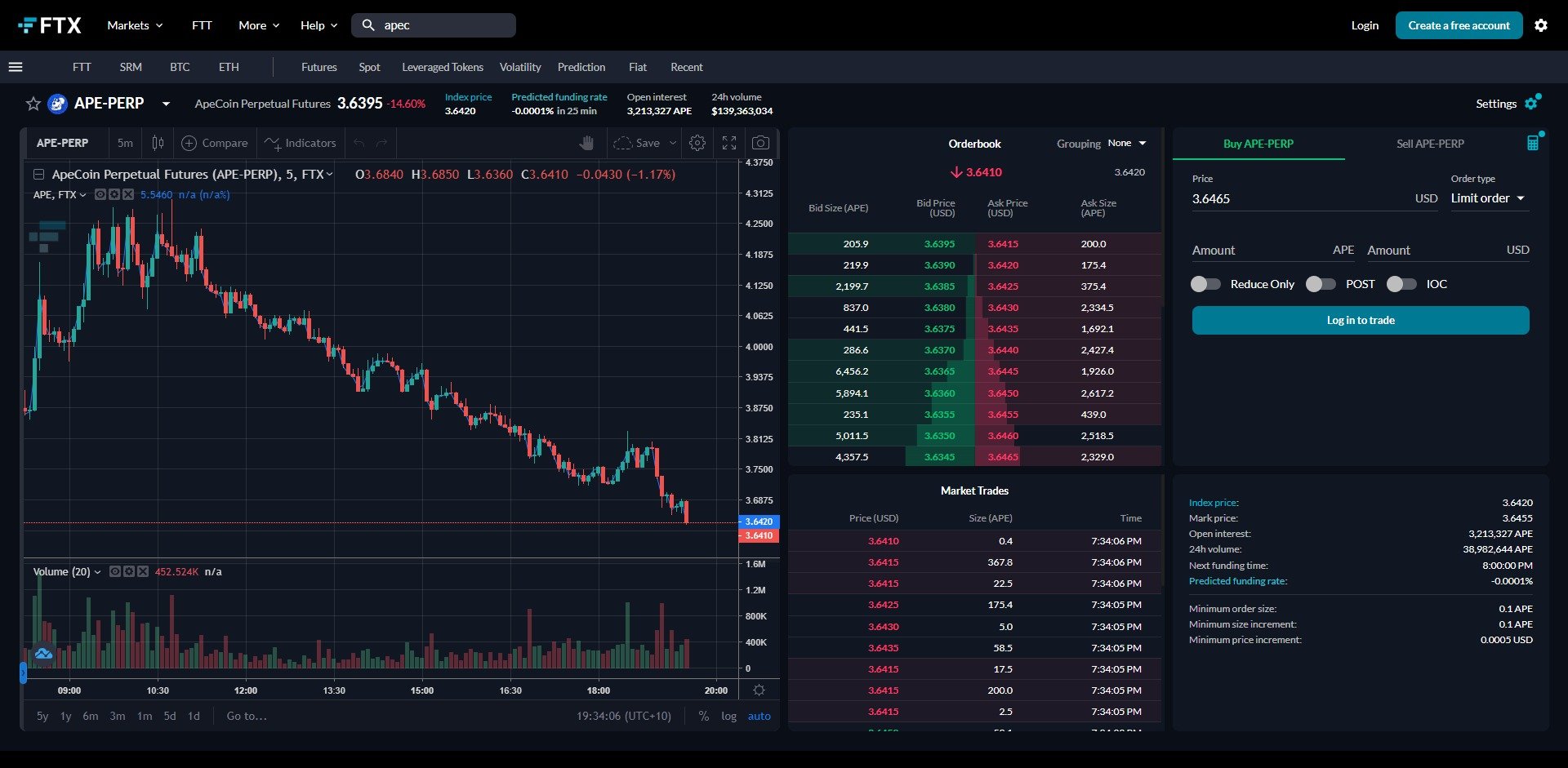Click the Create a free account button
The width and height of the screenshot is (1568, 768).
click(1459, 25)
